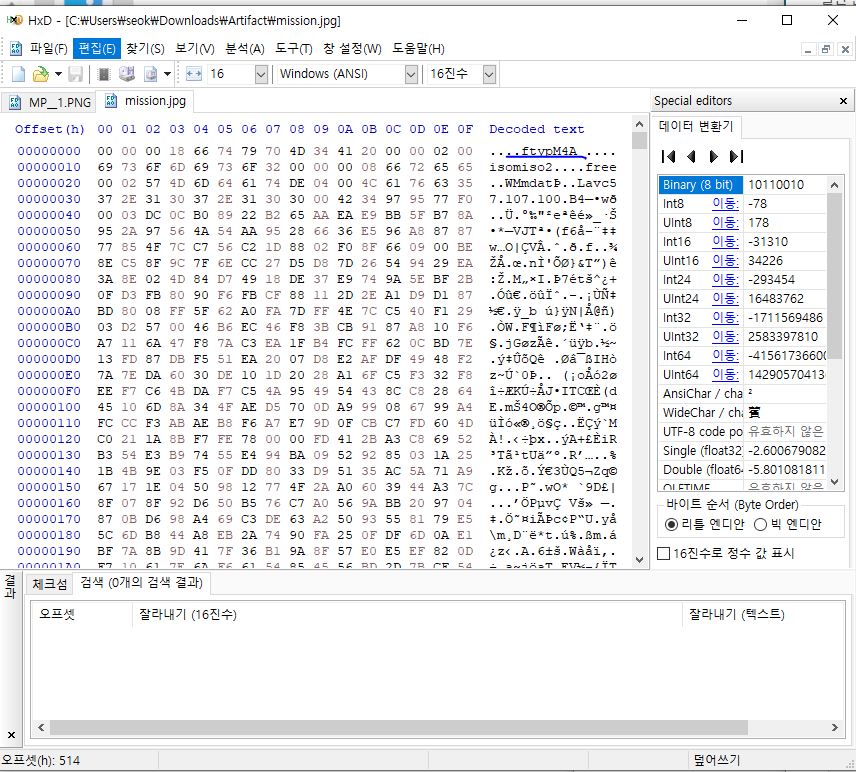Select the 데이터 변환기 tab
This screenshot has height=772, width=856.
[x=696, y=126]
